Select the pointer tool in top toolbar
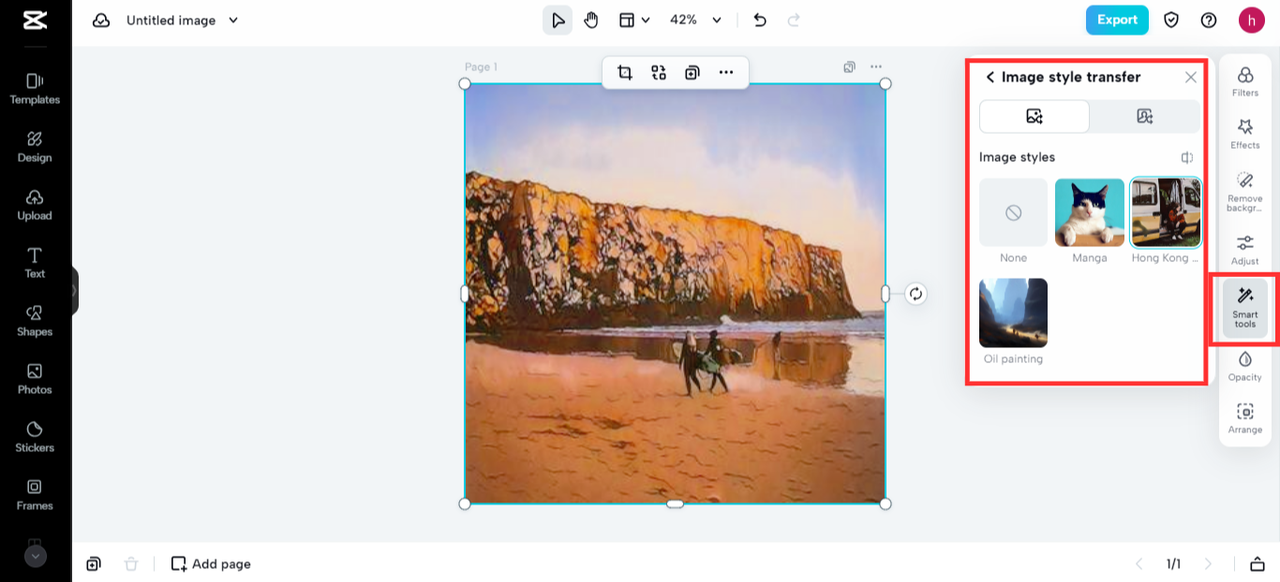Image resolution: width=1280 pixels, height=582 pixels. [558, 20]
